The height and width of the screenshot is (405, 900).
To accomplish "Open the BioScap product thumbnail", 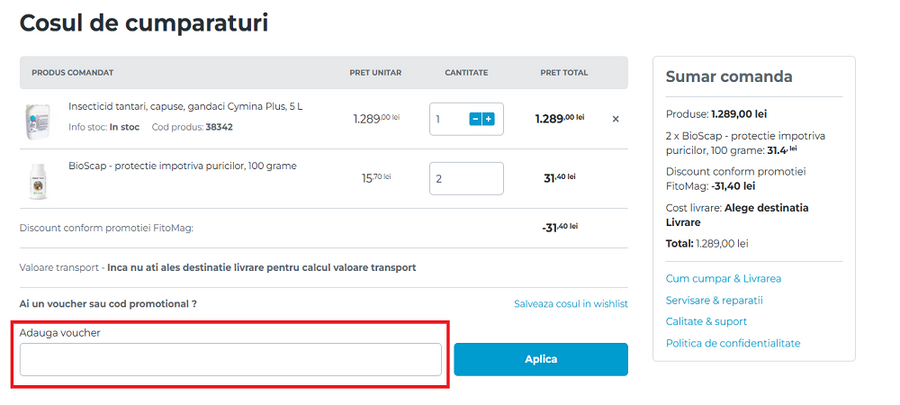I will coord(37,180).
